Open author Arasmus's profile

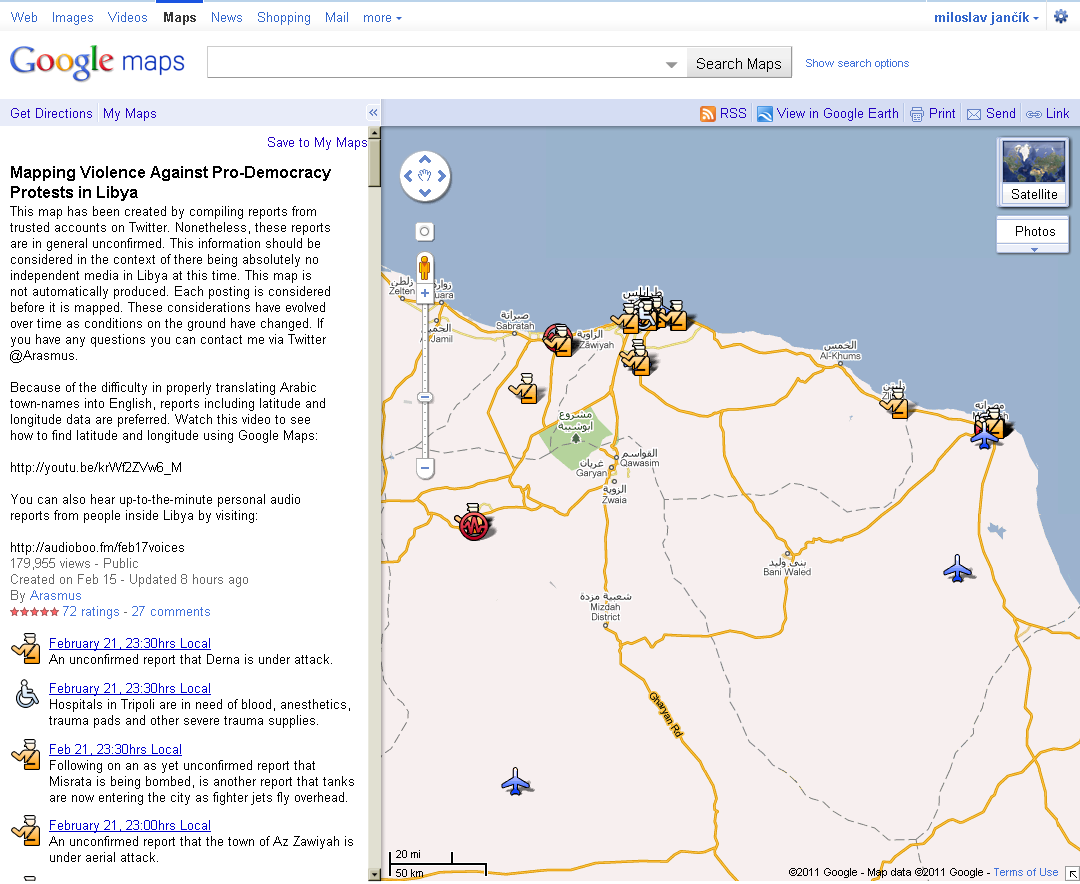pos(55,596)
